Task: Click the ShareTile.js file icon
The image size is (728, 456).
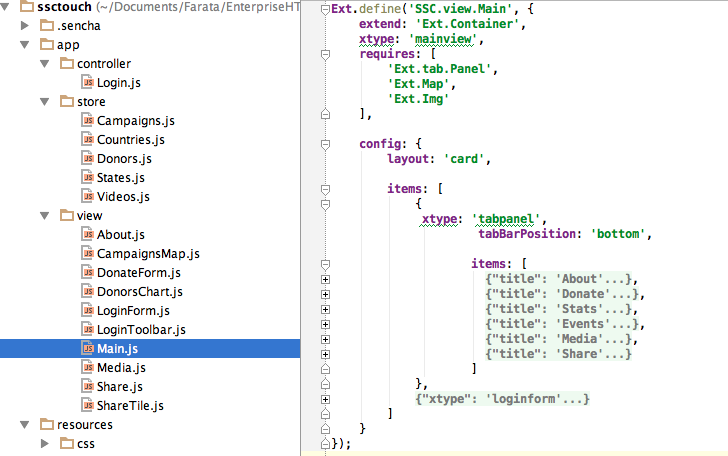Action: (88, 406)
